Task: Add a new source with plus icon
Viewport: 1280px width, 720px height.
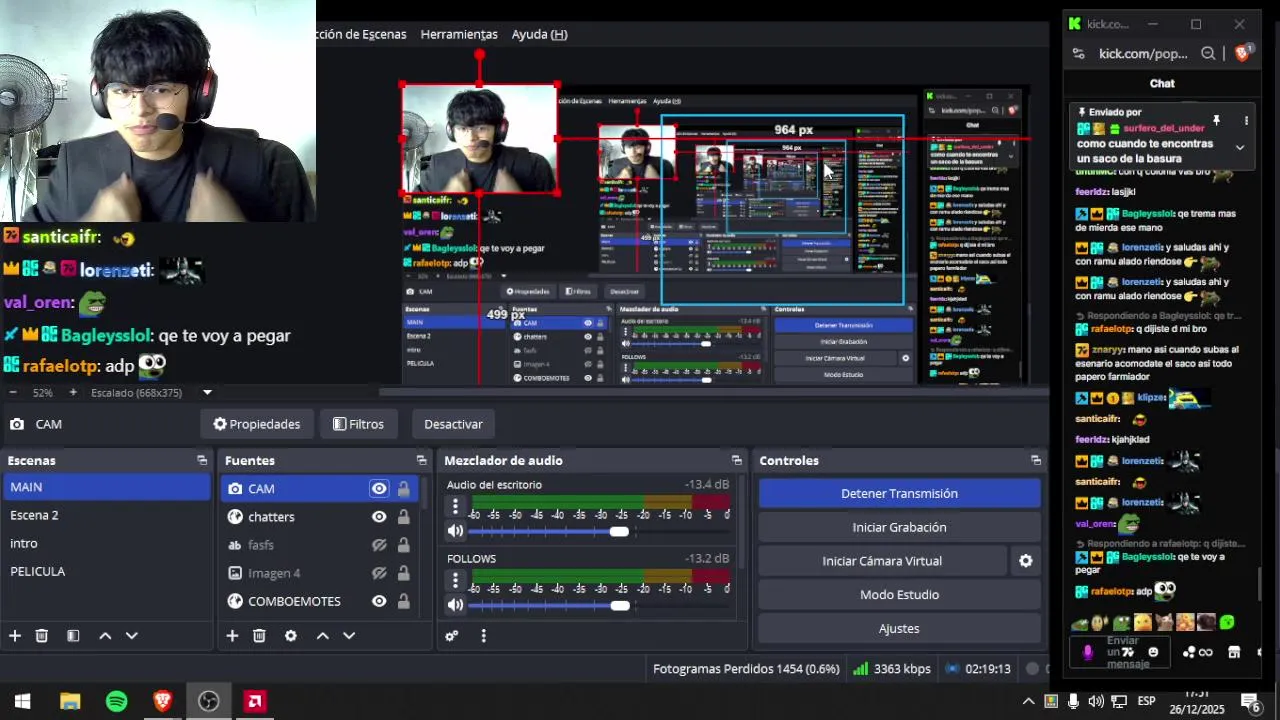Action: tap(232, 636)
